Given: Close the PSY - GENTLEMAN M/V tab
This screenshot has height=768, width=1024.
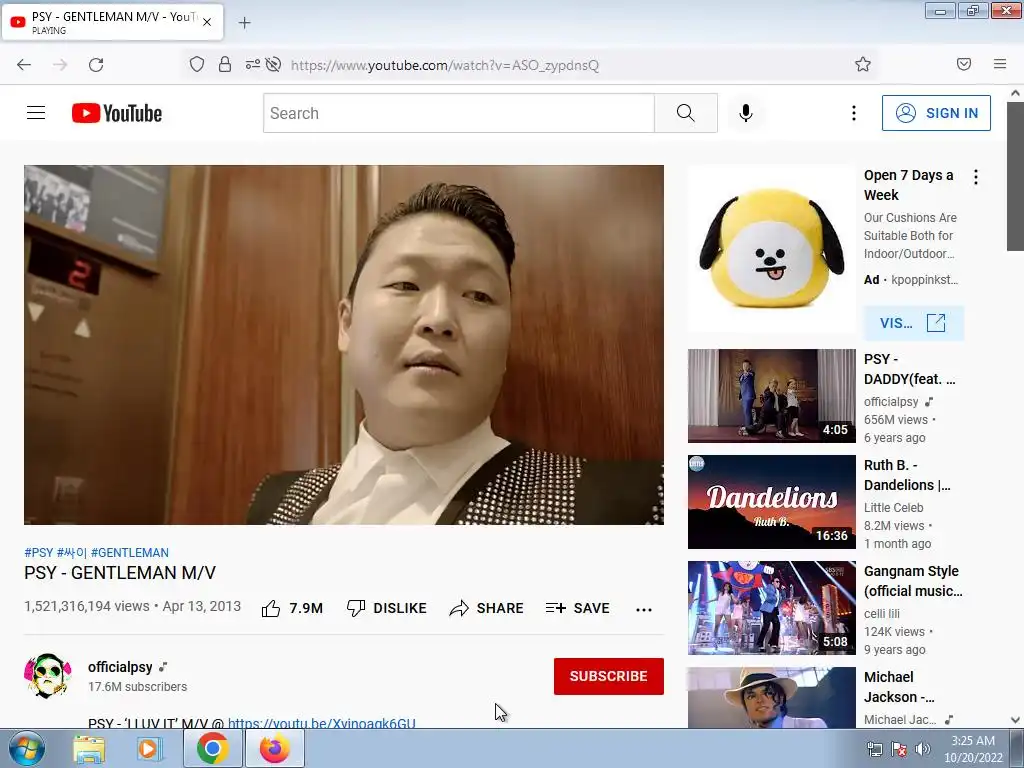Looking at the screenshot, I should (x=207, y=22).
